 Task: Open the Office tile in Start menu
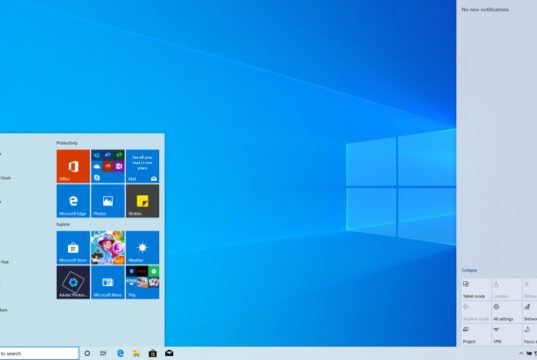pyautogui.click(x=73, y=166)
